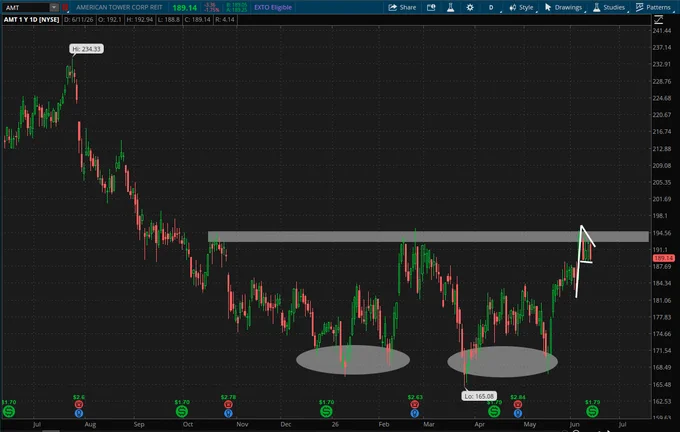The image size is (680, 432).
Task: Click the red link icon beside symbol box
Action: coord(65,7)
